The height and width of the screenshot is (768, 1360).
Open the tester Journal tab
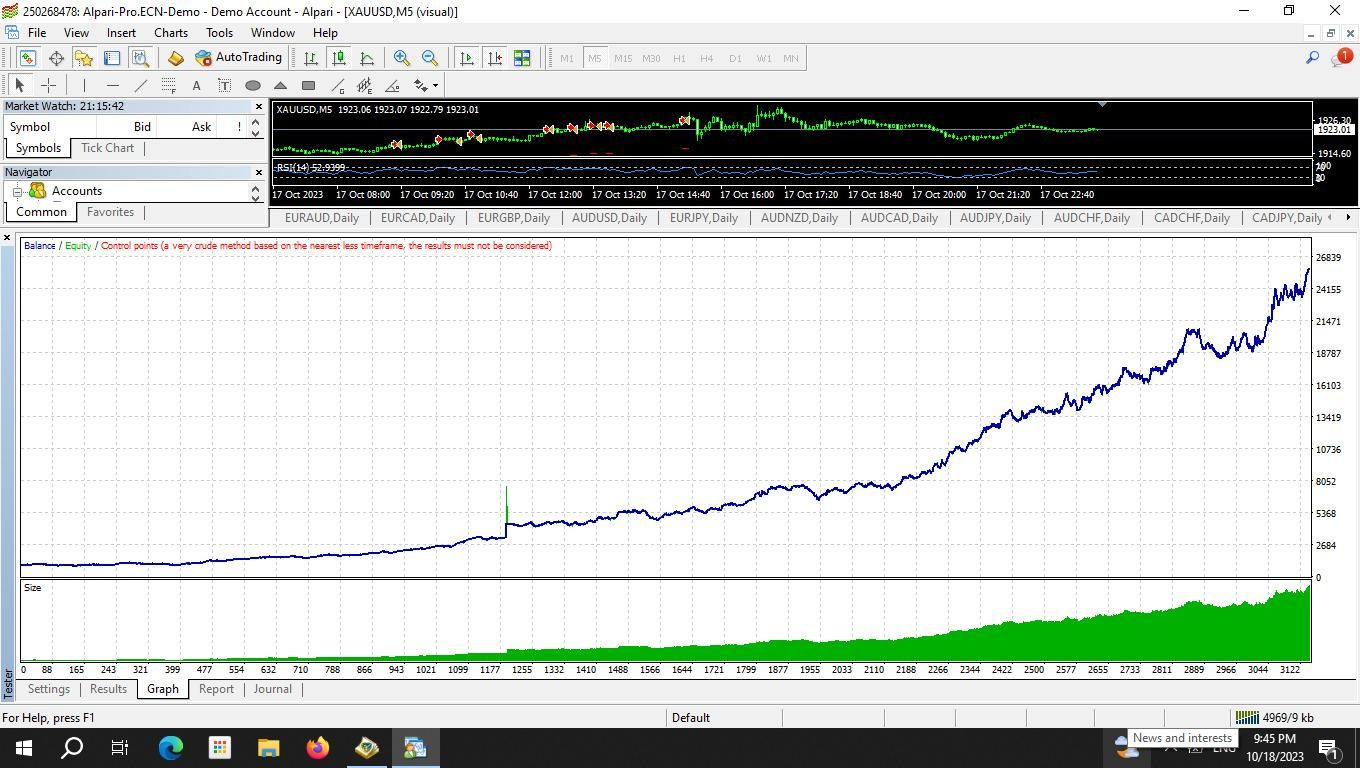272,689
